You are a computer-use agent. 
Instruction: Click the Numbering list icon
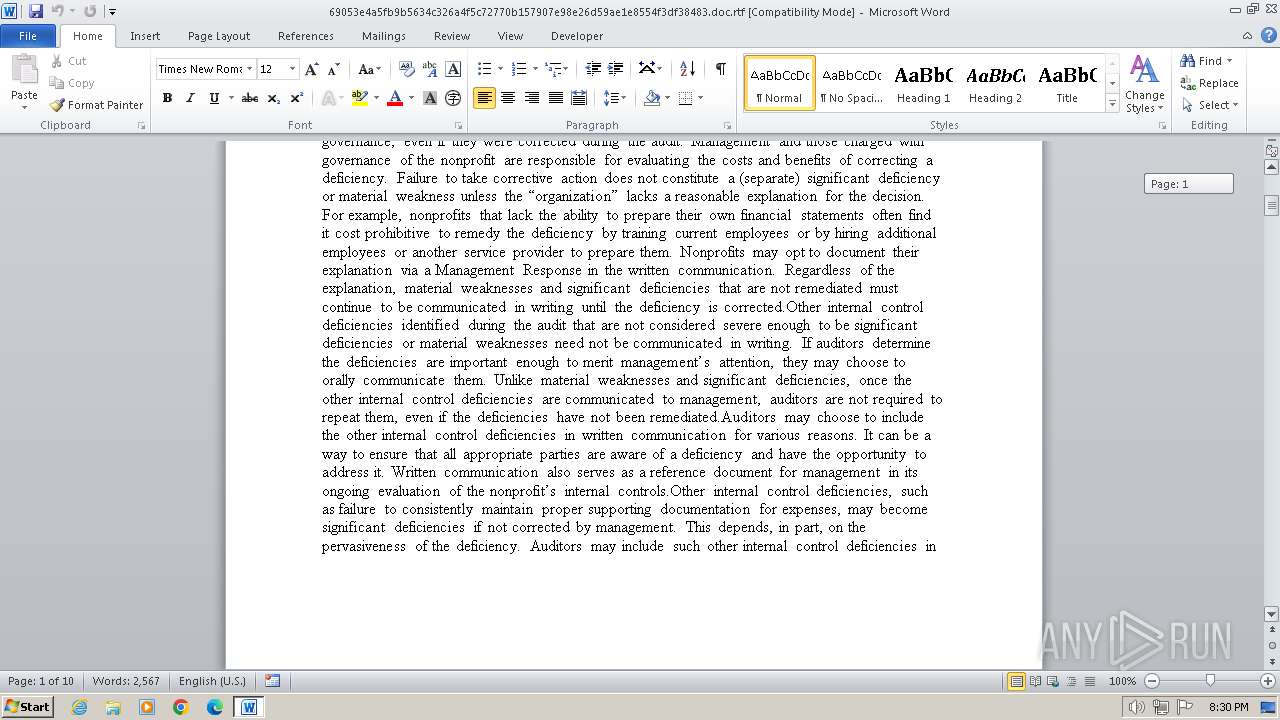click(x=518, y=69)
